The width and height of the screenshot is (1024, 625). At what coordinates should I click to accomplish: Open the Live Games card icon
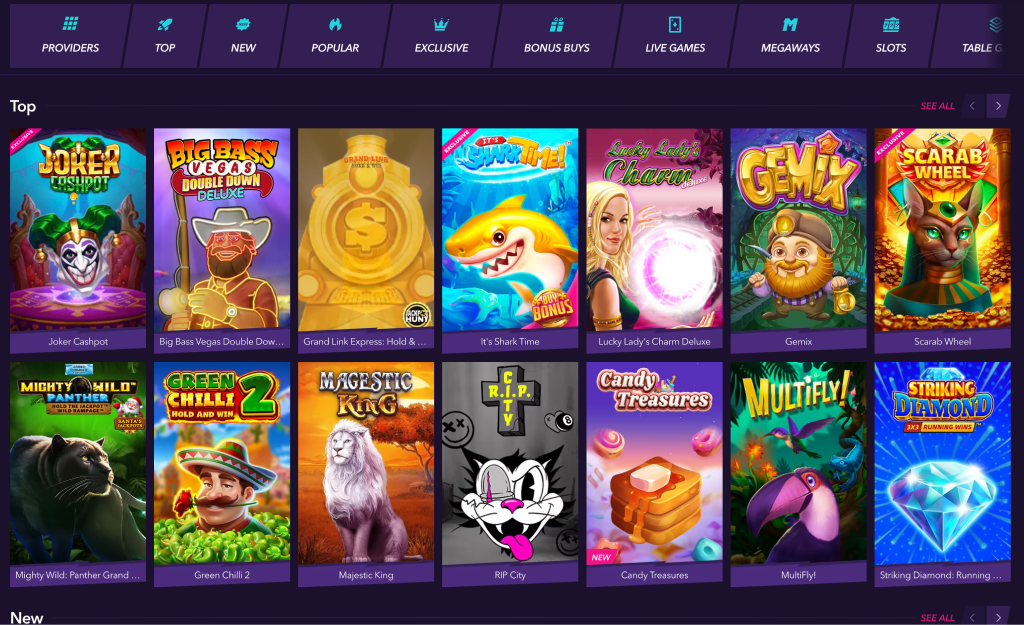point(675,25)
